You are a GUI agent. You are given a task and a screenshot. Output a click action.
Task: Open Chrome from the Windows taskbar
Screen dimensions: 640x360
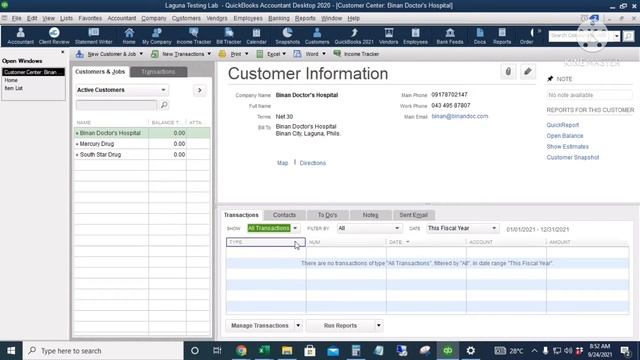coord(241,351)
